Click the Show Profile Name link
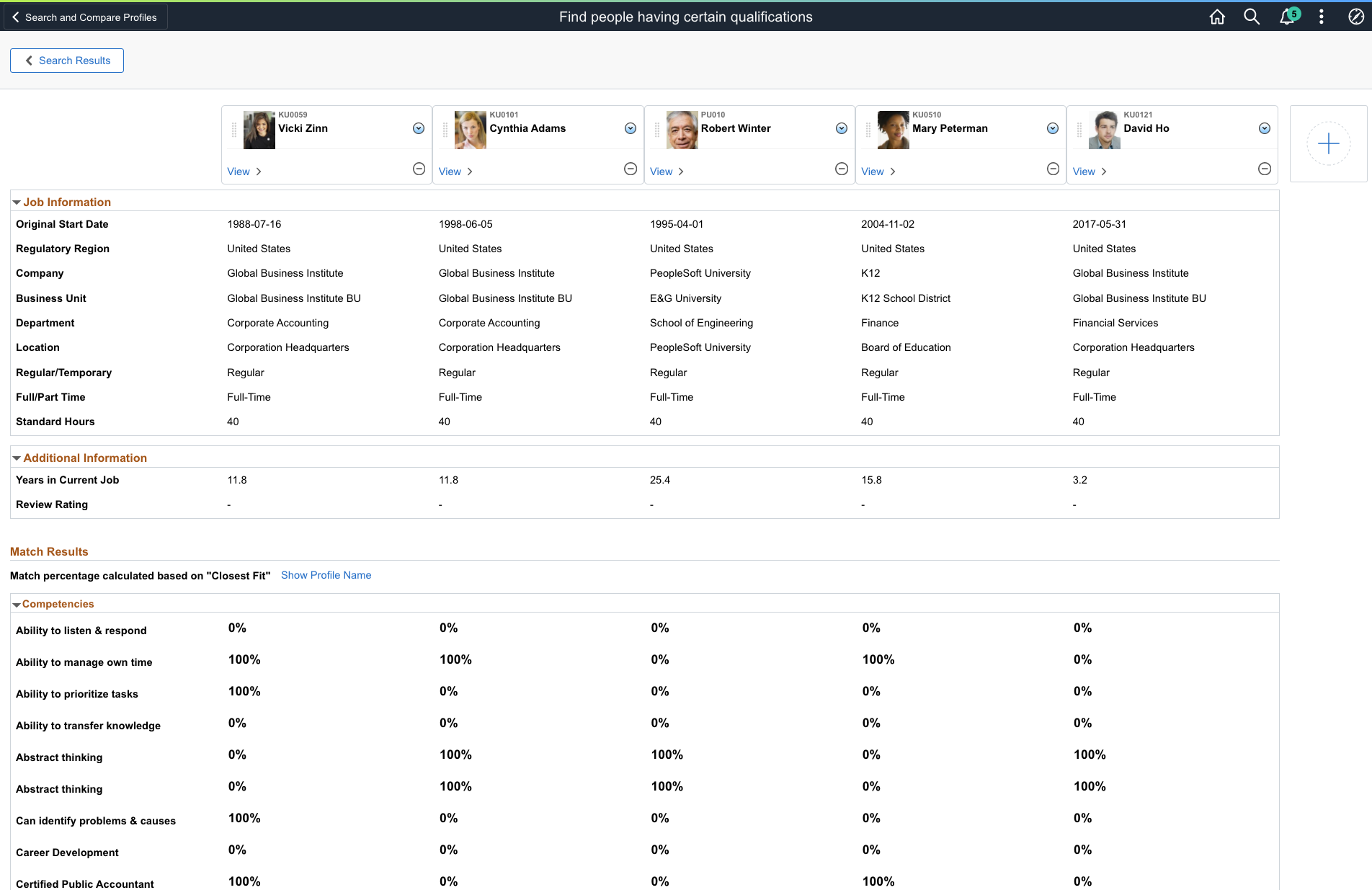Viewport: 1372px width, 890px height. 326,575
